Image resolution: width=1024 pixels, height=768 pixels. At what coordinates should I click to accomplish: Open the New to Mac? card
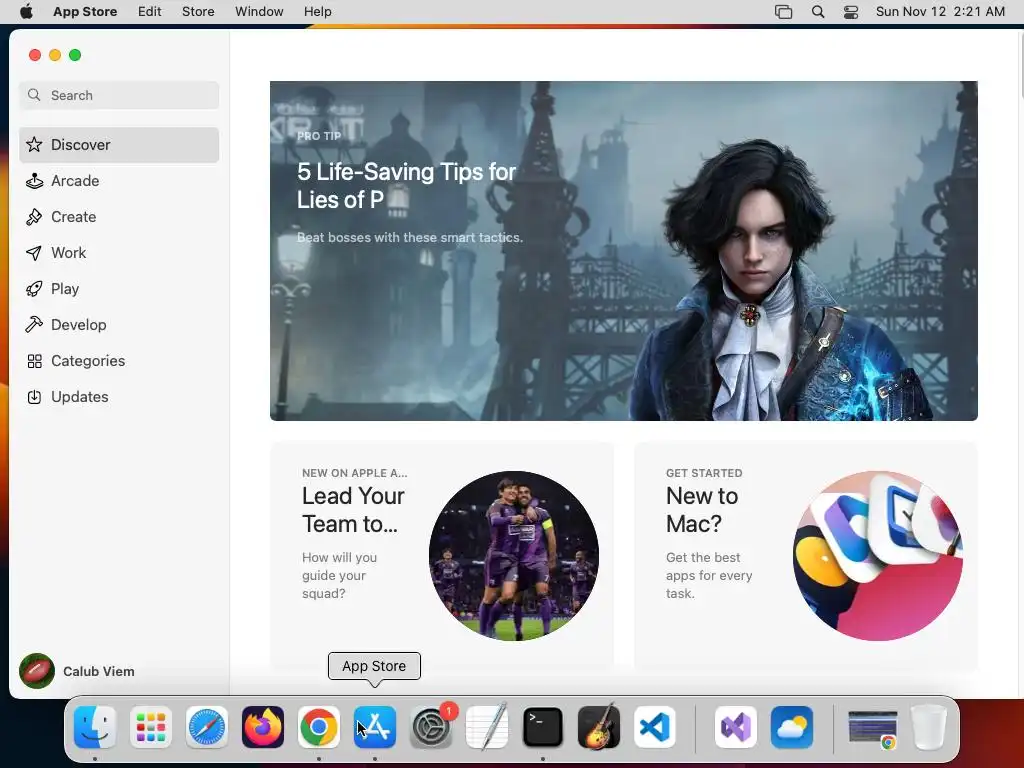point(806,556)
